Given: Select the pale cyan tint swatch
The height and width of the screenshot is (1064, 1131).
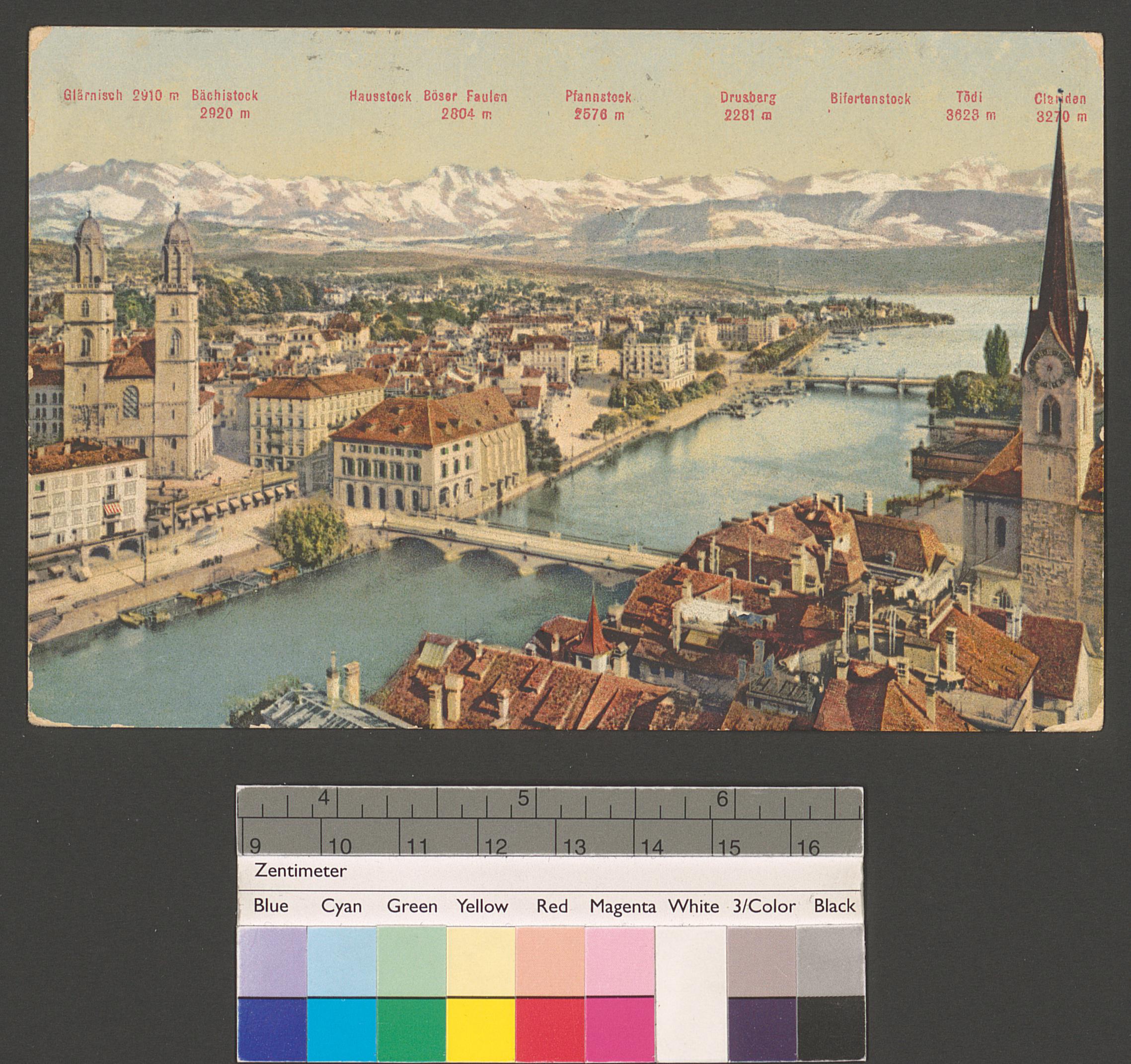Looking at the screenshot, I should 342,961.
